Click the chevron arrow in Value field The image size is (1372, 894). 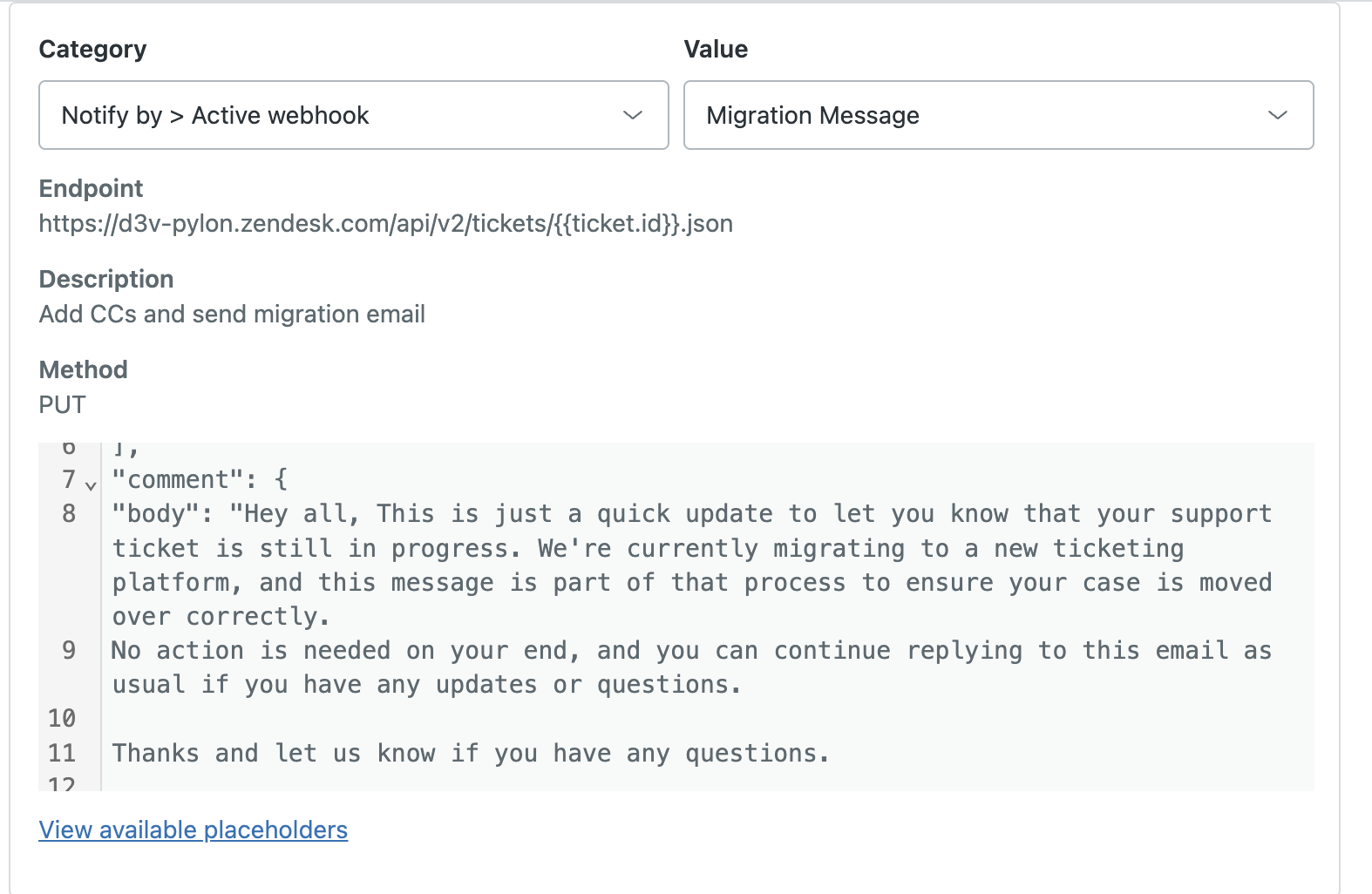1278,115
